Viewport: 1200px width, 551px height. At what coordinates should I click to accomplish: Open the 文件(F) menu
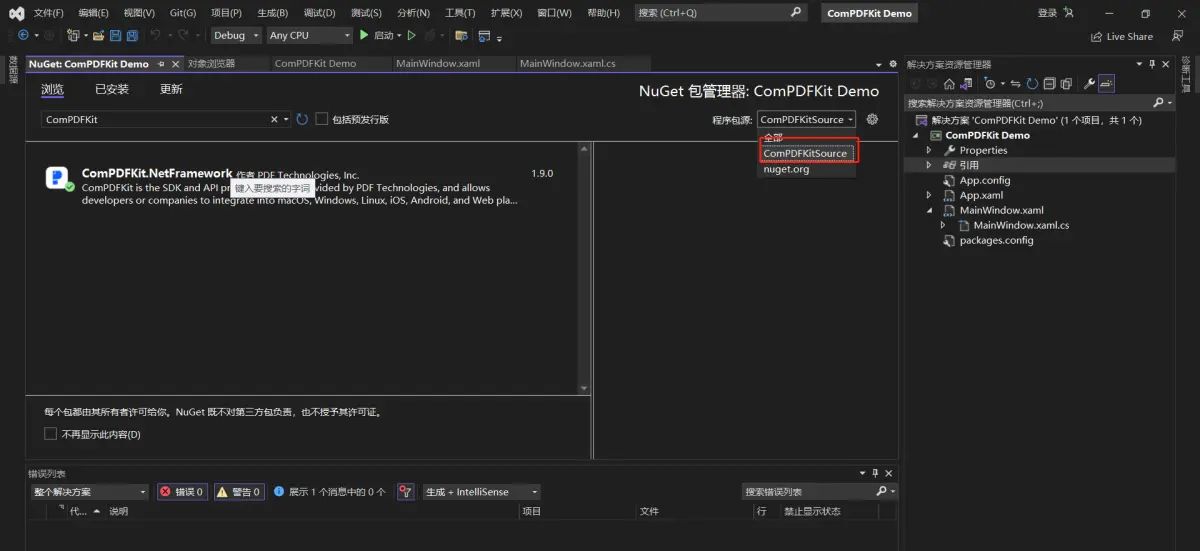click(48, 13)
